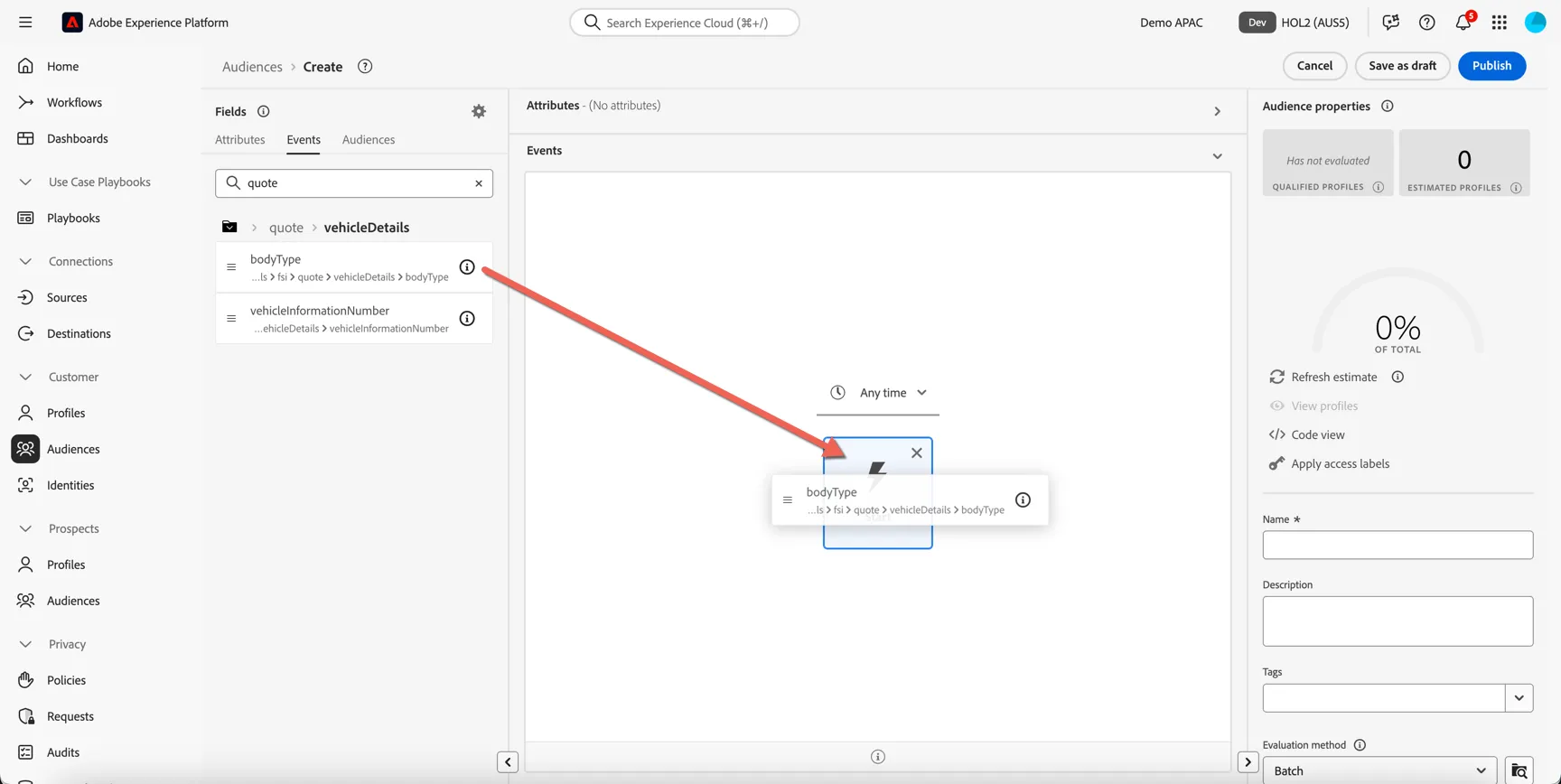Image resolution: width=1561 pixels, height=784 pixels.
Task: Open the Dev HOL2 (AUSS) sandbox selector
Action: [x=1294, y=23]
